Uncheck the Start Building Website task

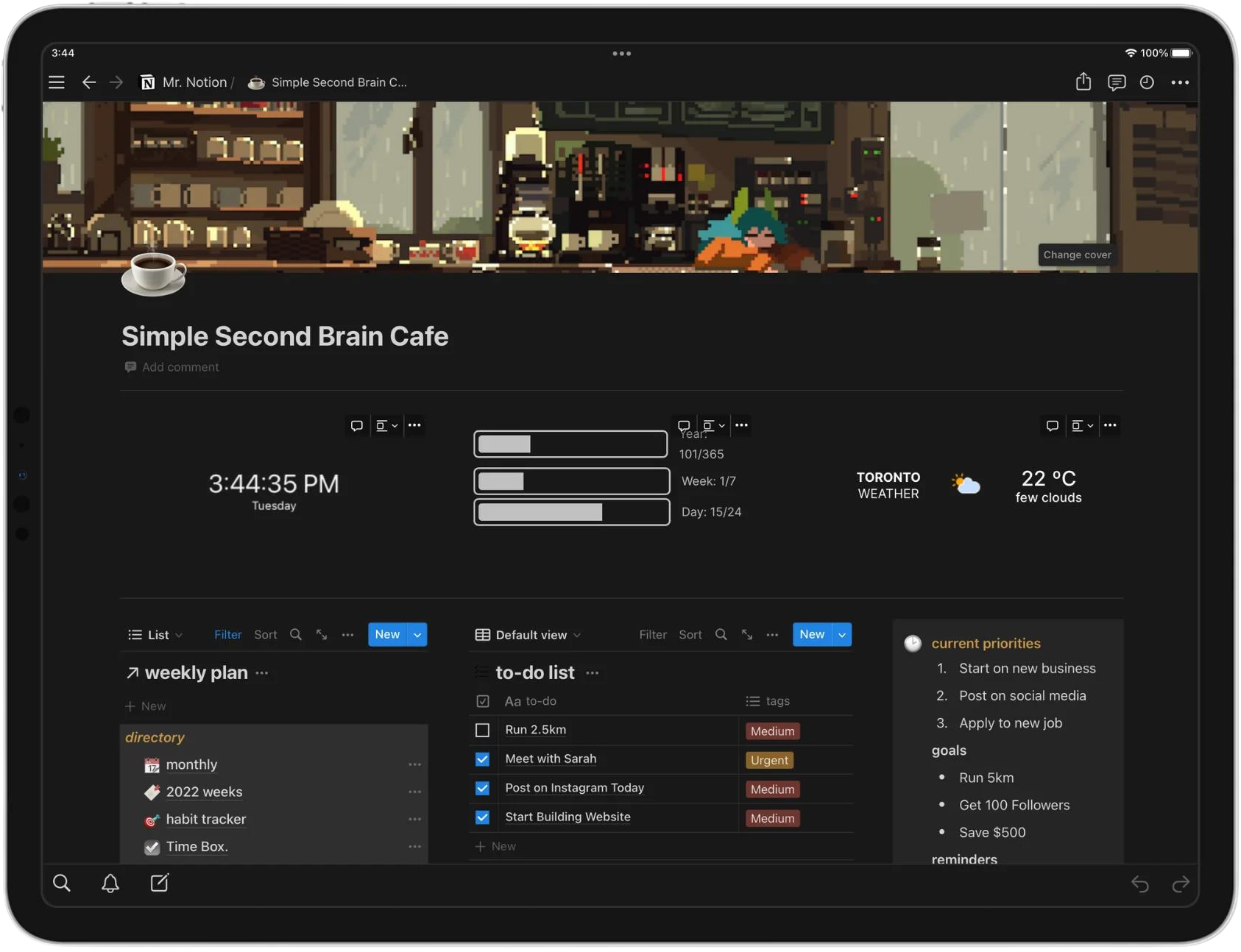[483, 817]
